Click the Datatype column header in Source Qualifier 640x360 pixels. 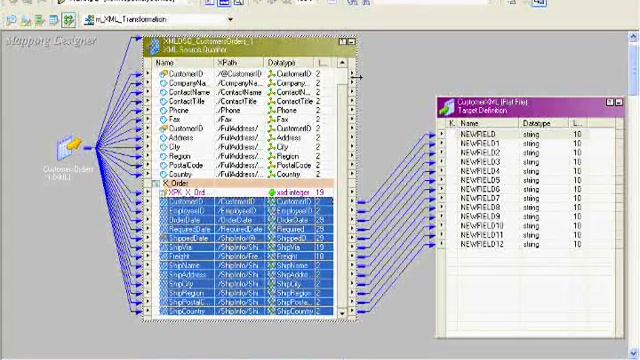(x=288, y=63)
